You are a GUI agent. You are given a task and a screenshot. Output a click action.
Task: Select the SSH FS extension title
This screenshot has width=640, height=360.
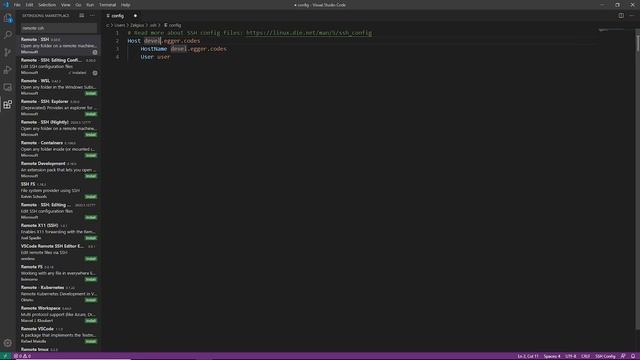tap(28, 184)
